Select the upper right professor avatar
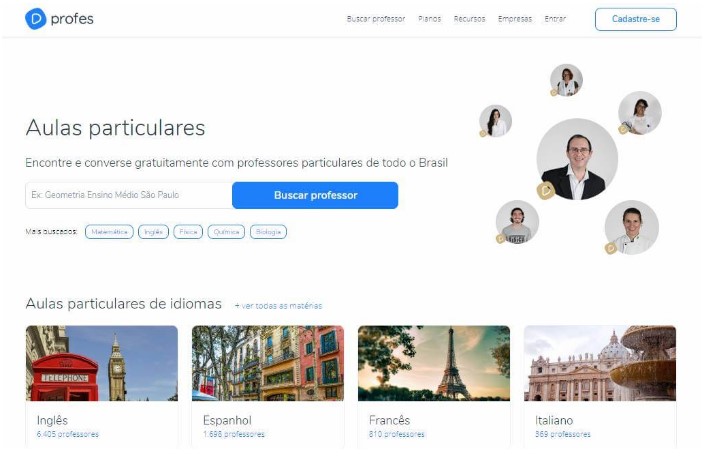The image size is (707, 471). point(640,113)
